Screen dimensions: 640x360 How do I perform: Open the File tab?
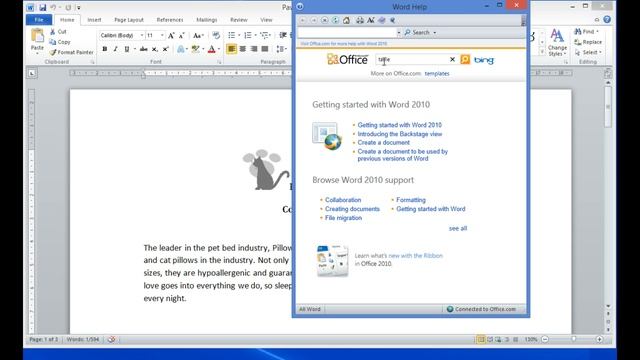[x=39, y=20]
